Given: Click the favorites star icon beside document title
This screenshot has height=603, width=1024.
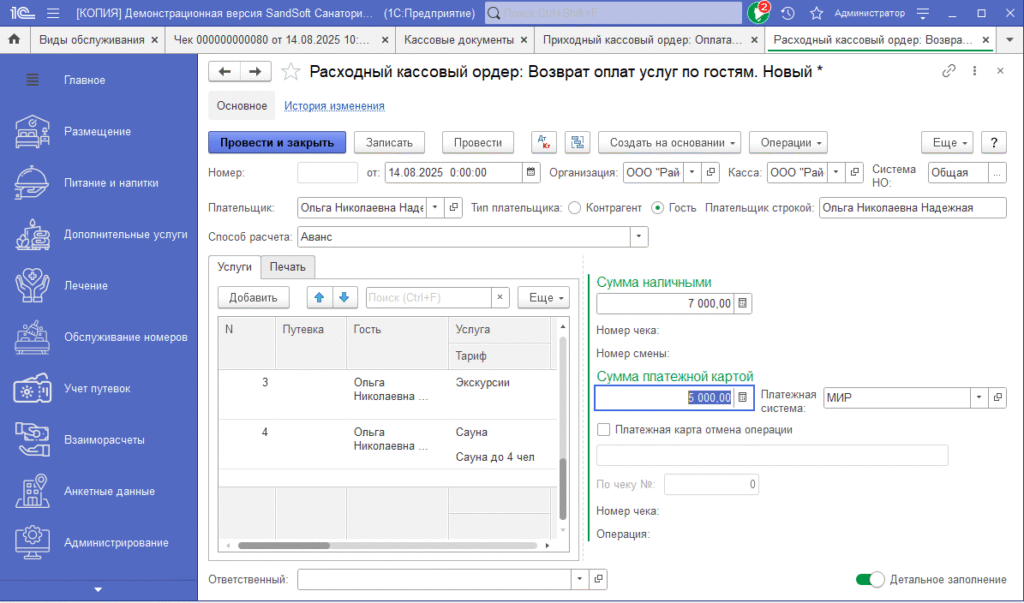Looking at the screenshot, I should click(291, 71).
